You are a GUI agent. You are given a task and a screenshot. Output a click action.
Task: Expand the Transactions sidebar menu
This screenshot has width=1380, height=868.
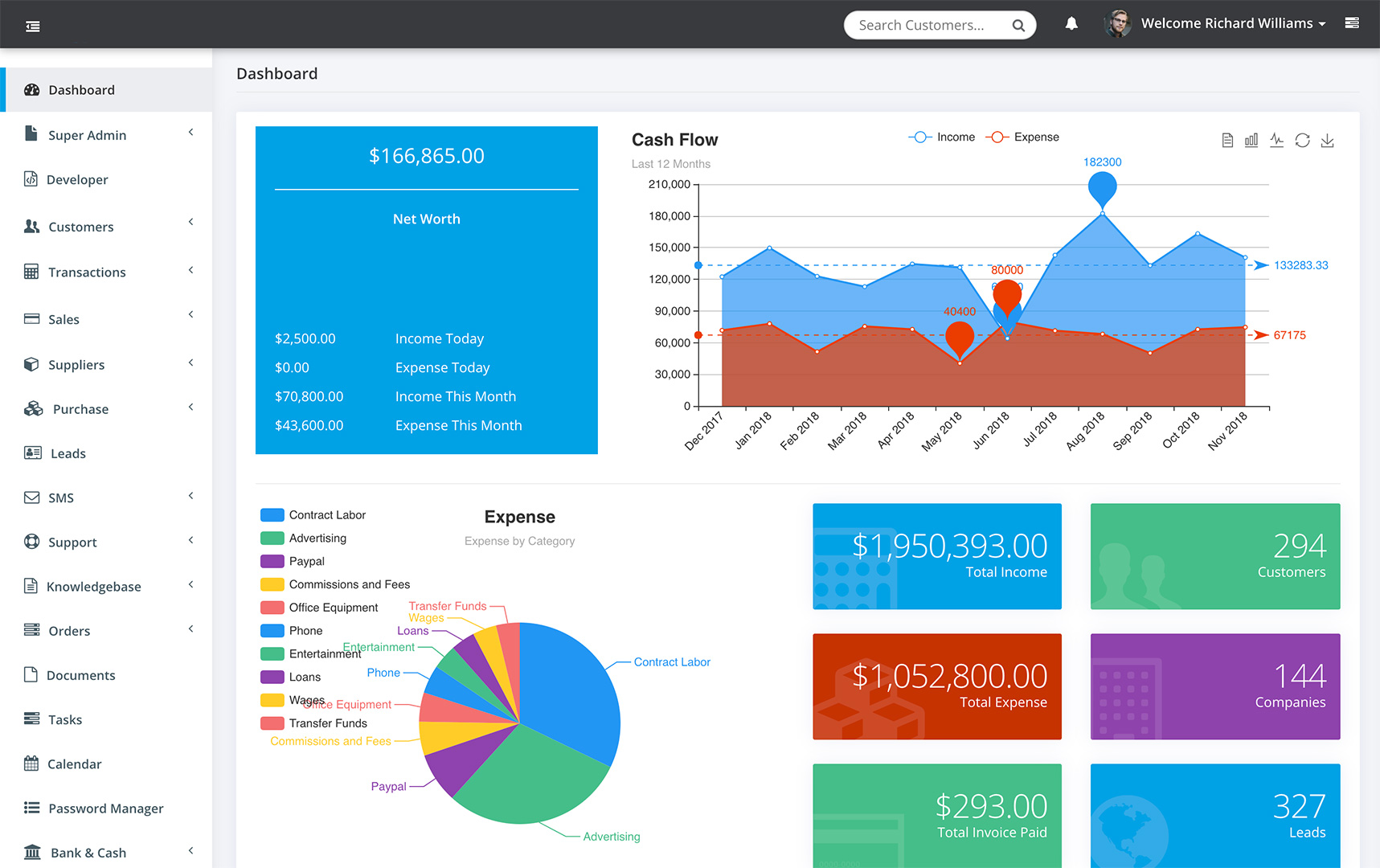tap(87, 272)
